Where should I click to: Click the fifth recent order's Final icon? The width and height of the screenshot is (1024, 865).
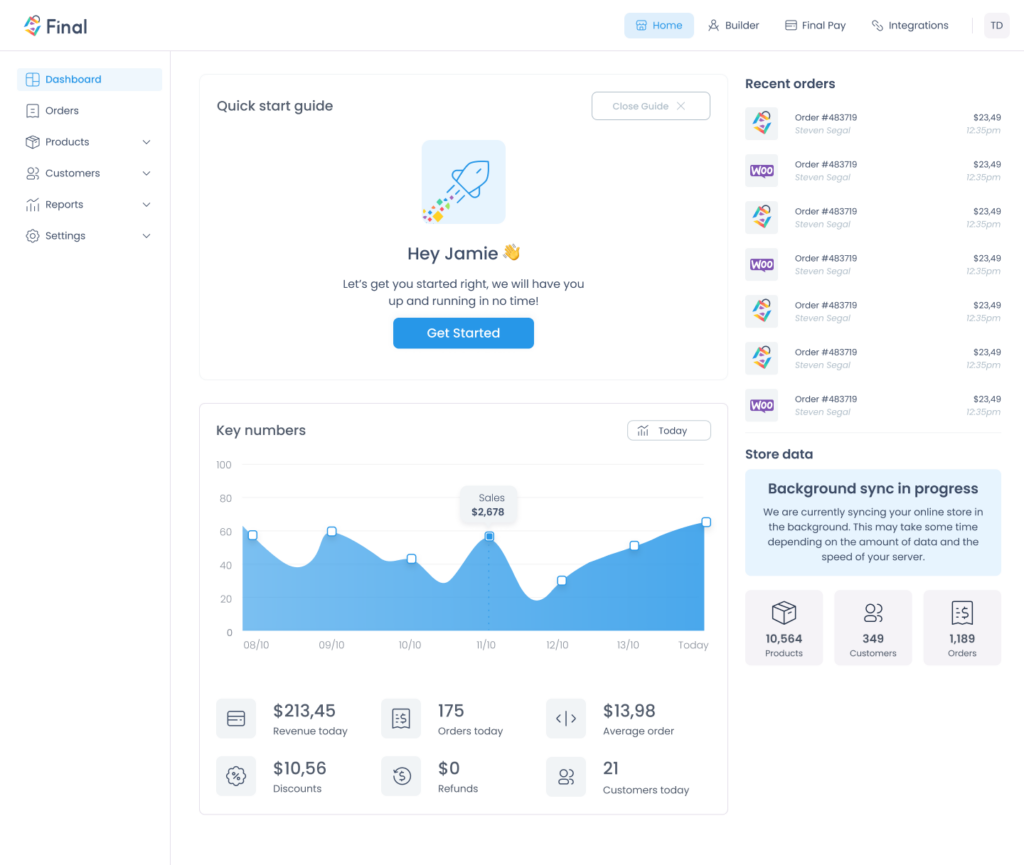point(761,311)
